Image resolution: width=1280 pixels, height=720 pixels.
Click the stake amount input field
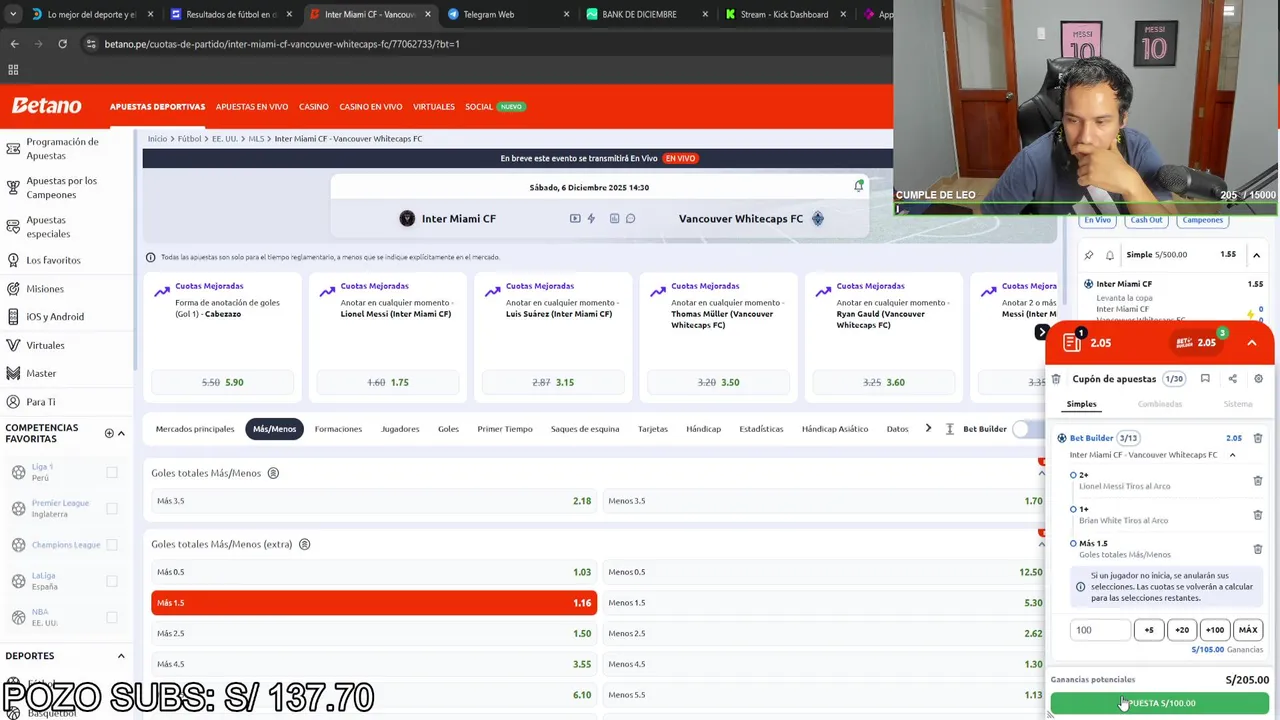coord(1100,630)
